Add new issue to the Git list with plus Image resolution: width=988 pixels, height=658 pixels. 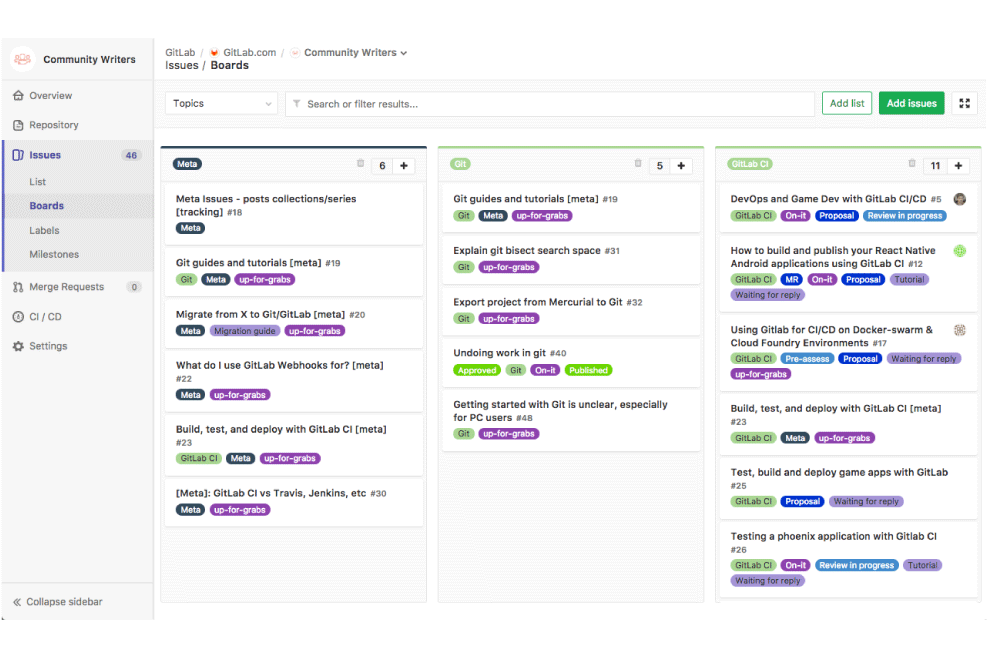[x=681, y=166]
